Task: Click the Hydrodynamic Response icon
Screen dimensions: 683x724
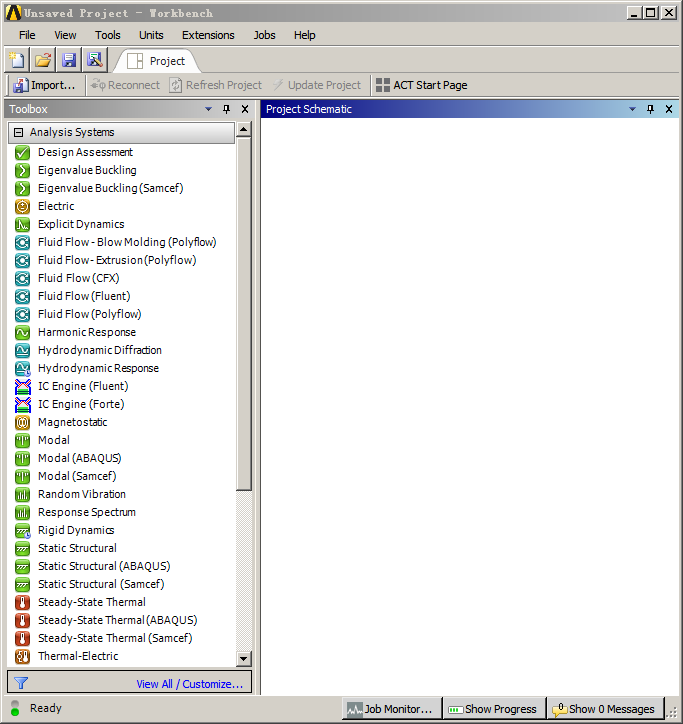Action: (x=22, y=368)
